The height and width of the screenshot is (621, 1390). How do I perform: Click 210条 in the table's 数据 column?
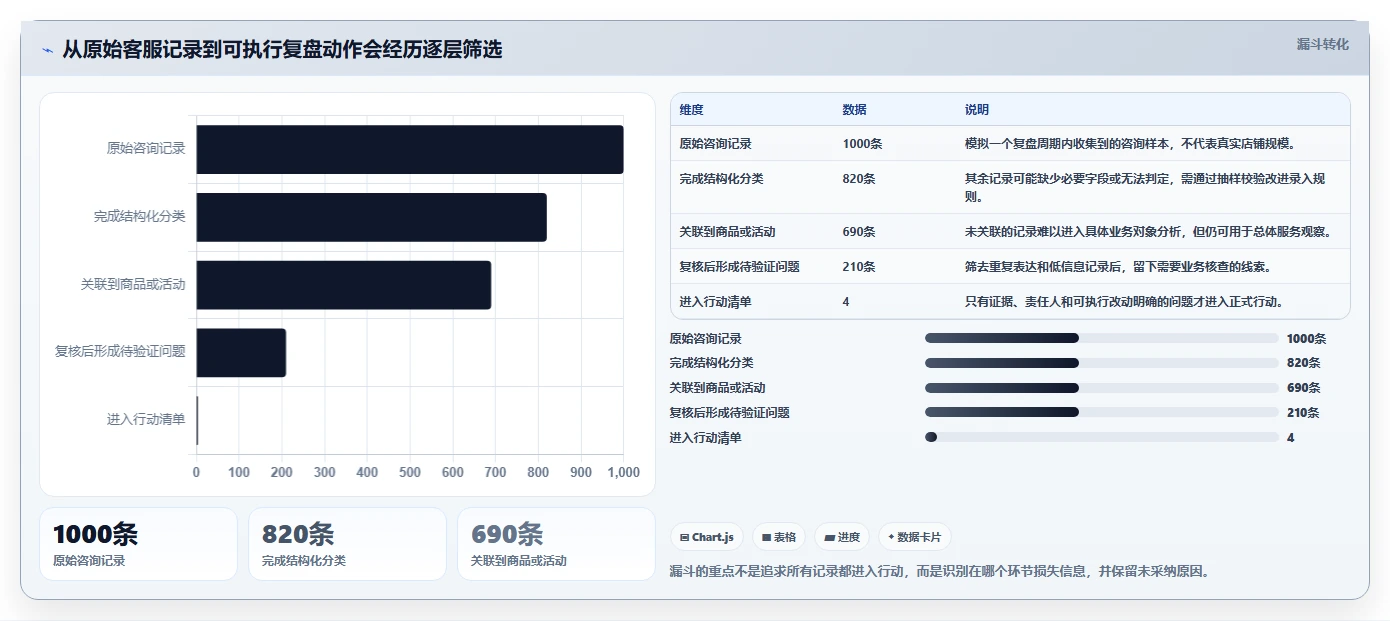[x=858, y=267]
